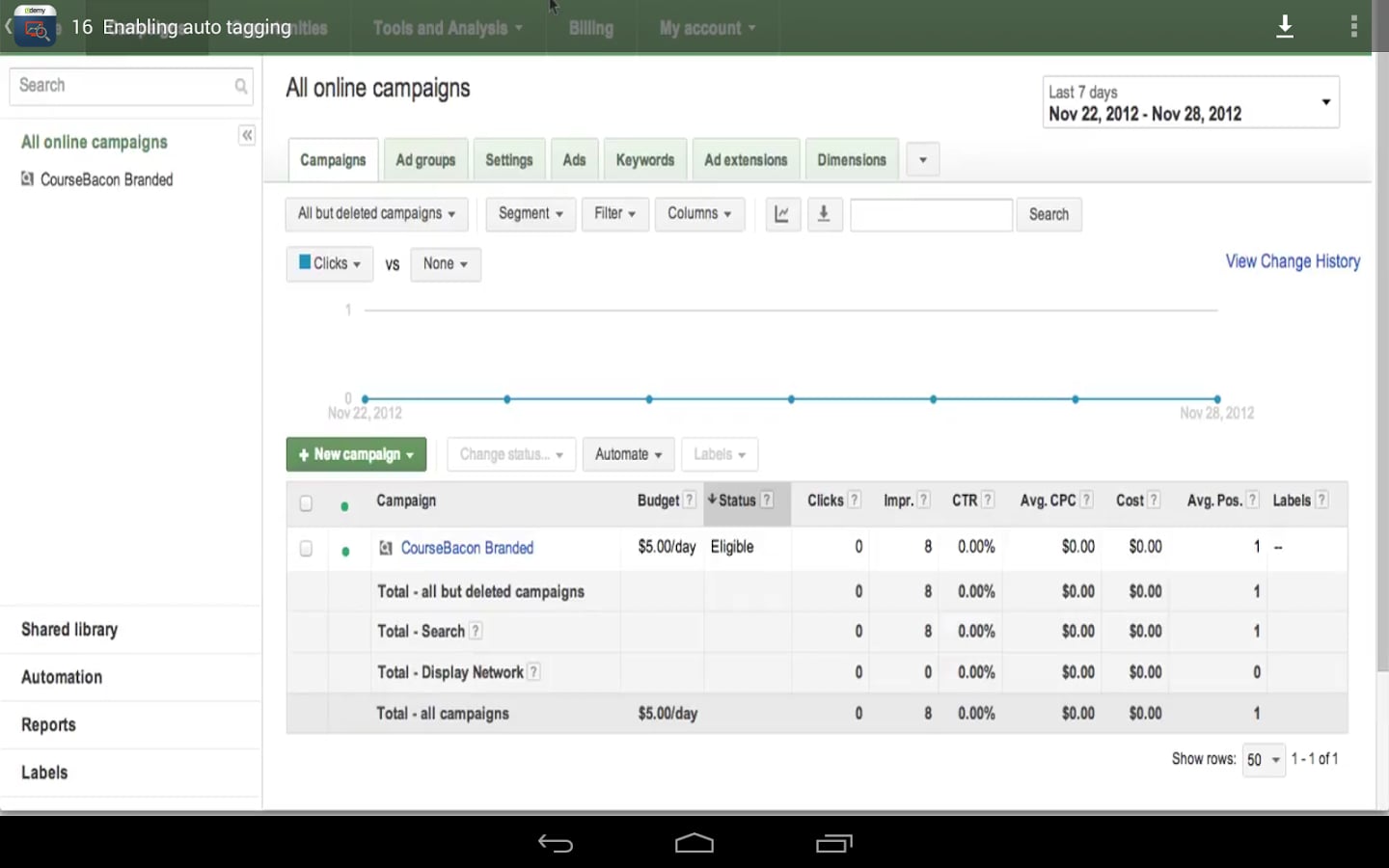Click the Clicks column help icon

(854, 500)
